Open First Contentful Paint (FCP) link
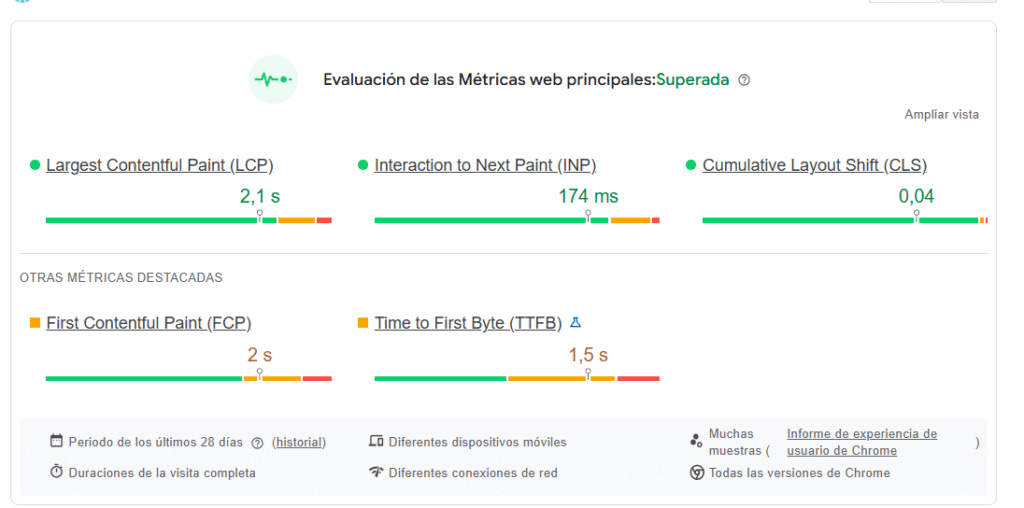This screenshot has height=508, width=1024. 149,323
